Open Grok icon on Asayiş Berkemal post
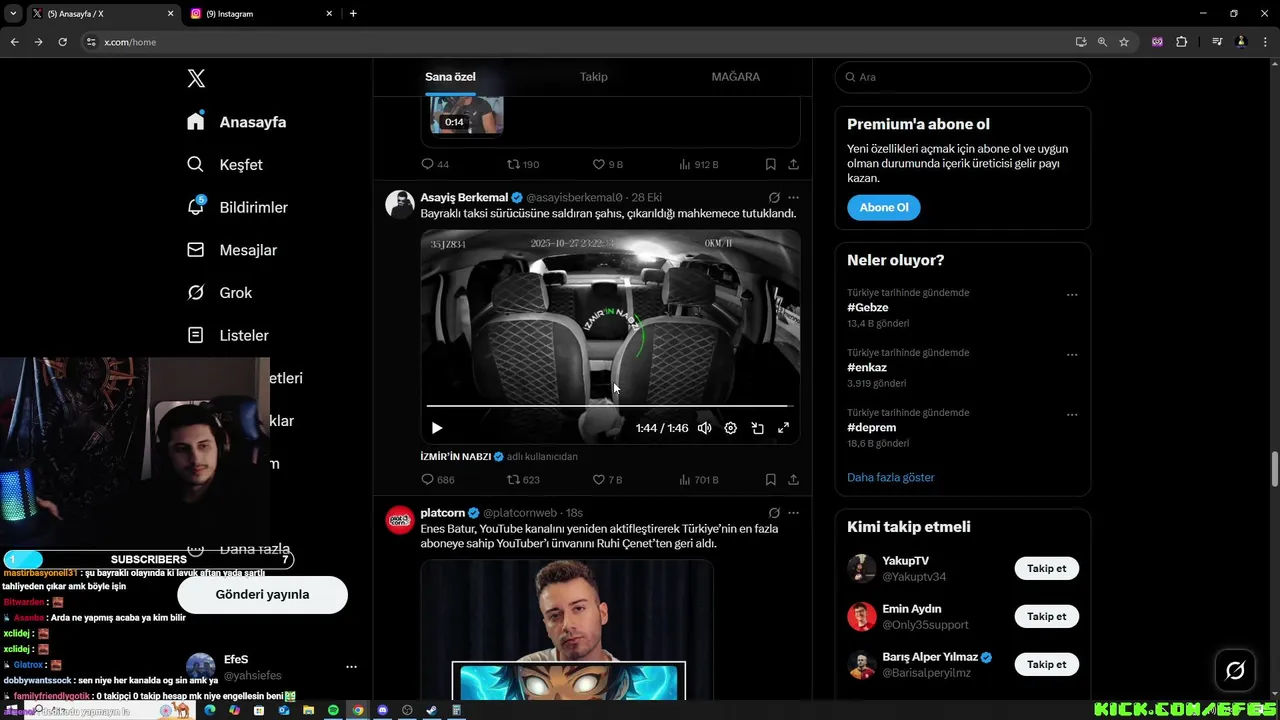Viewport: 1280px width, 720px height. (774, 198)
